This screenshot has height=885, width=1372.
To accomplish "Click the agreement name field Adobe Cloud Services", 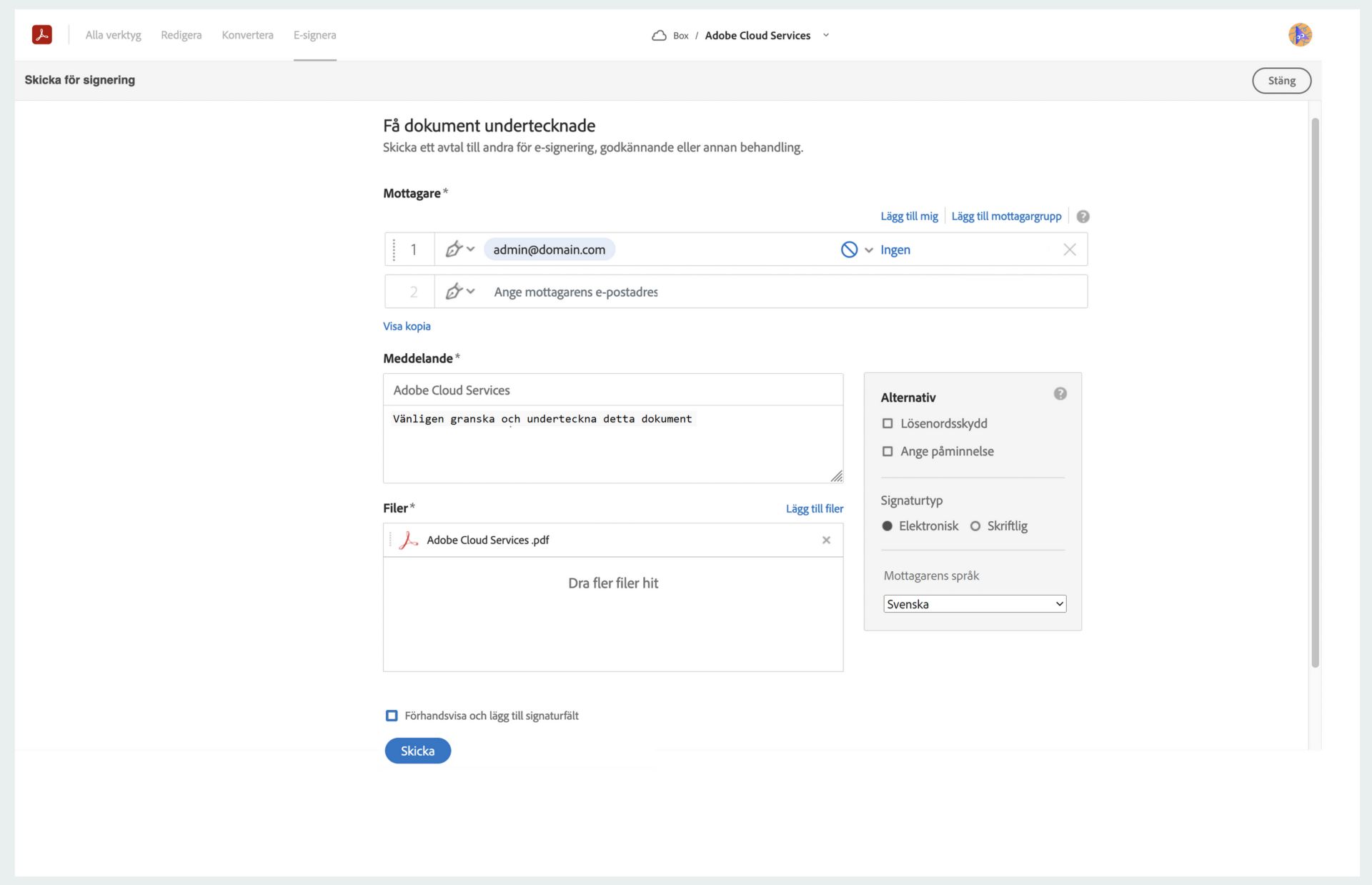I will [x=613, y=390].
